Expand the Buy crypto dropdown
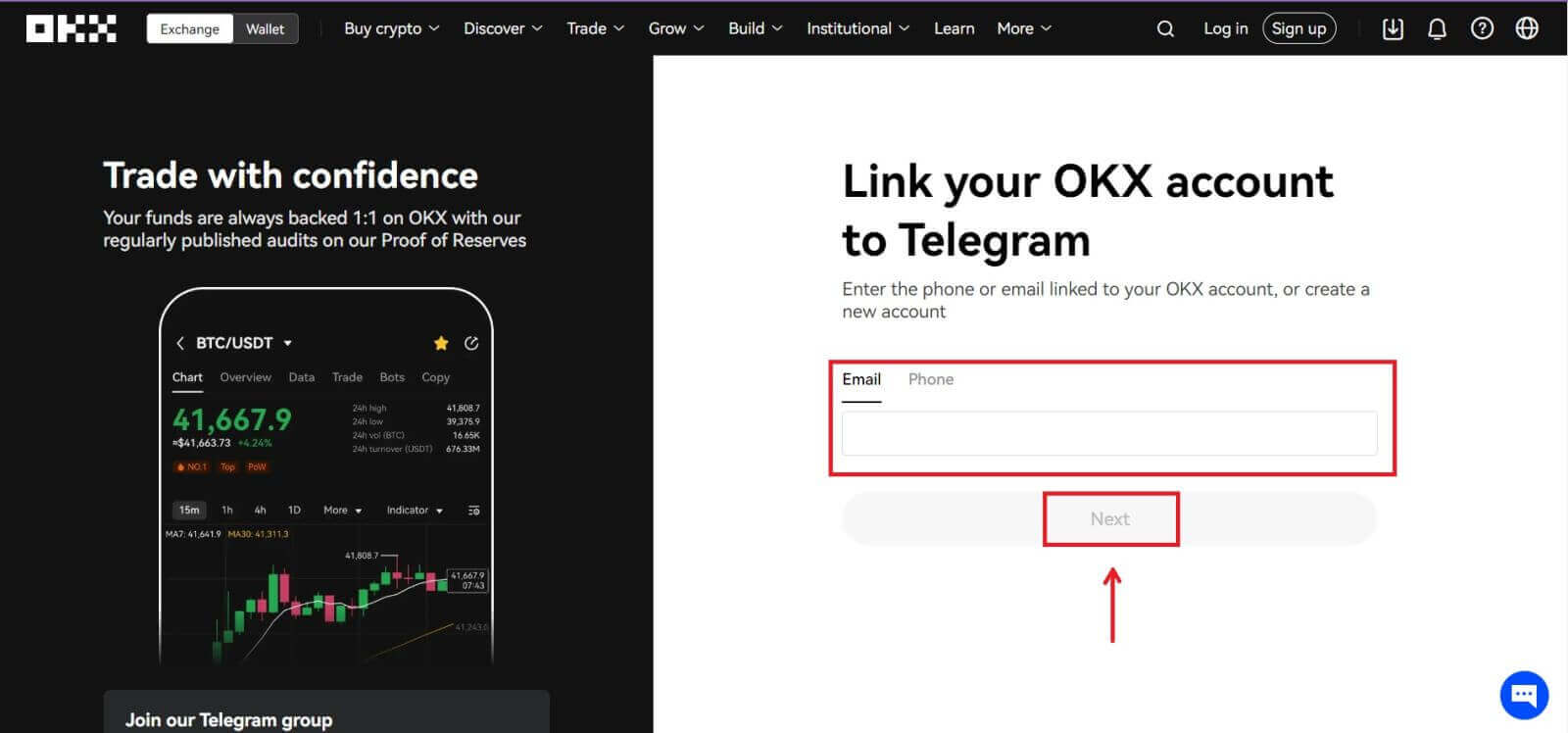The width and height of the screenshot is (1568, 733). pyautogui.click(x=390, y=28)
